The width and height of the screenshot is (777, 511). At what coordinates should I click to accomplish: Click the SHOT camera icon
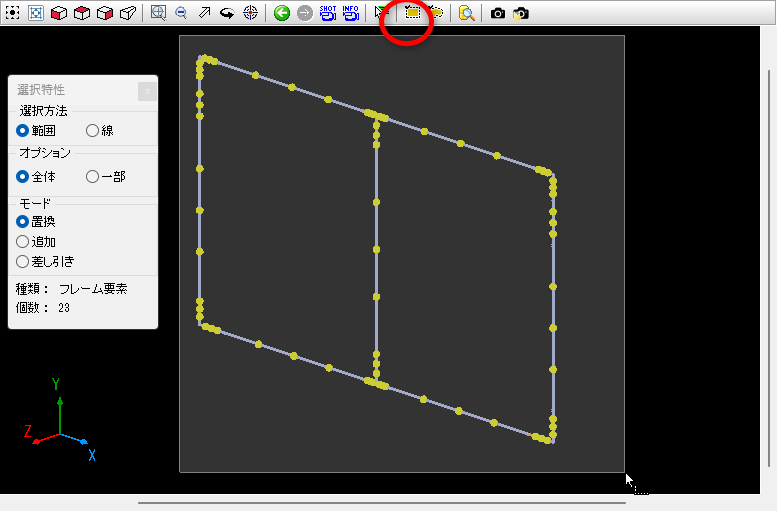[328, 13]
